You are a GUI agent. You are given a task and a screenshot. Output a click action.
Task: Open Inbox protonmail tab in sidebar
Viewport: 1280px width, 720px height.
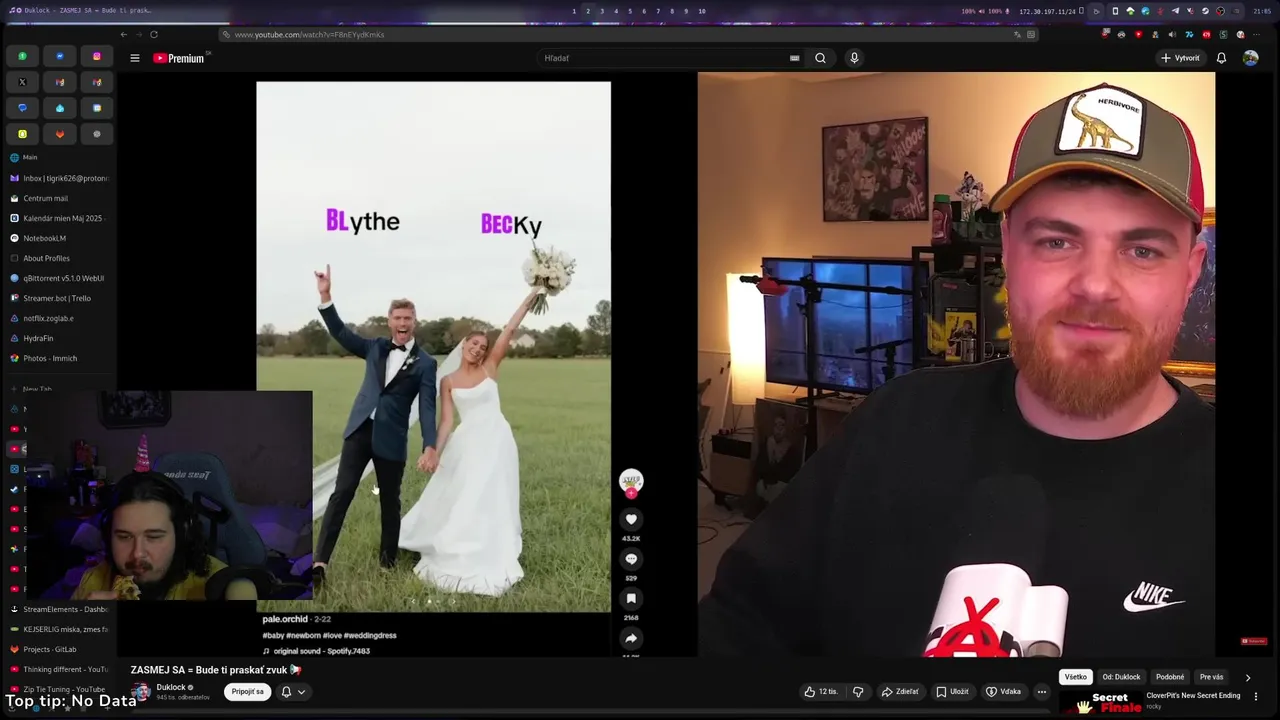59,178
